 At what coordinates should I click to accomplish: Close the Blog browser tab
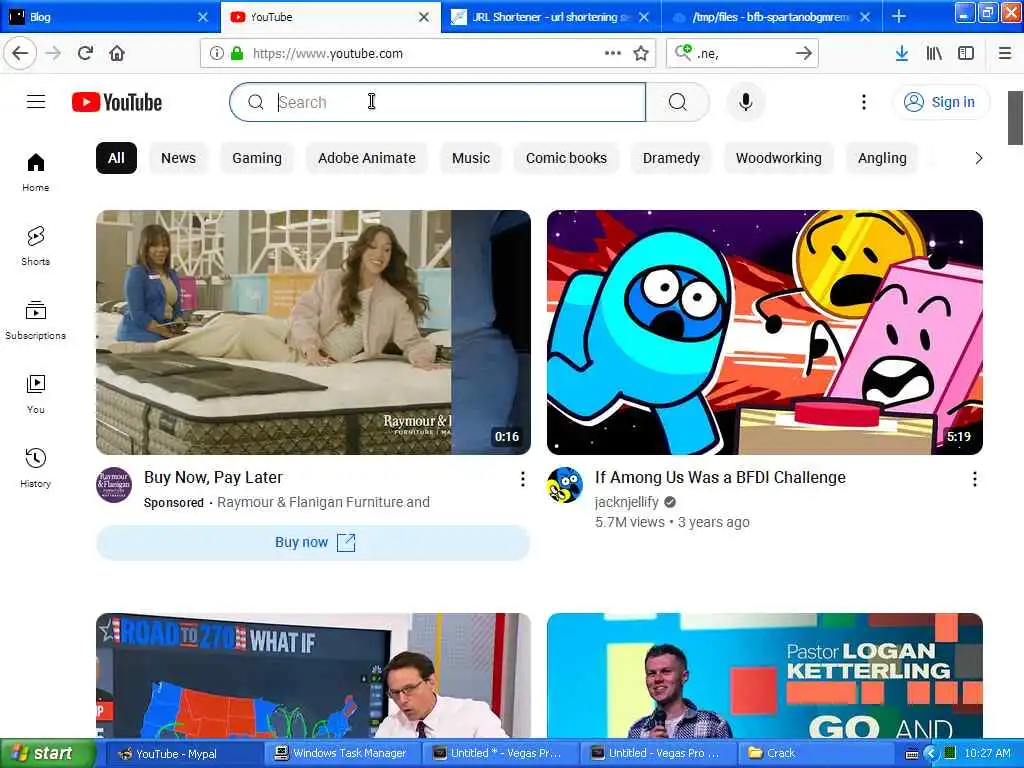click(x=203, y=17)
